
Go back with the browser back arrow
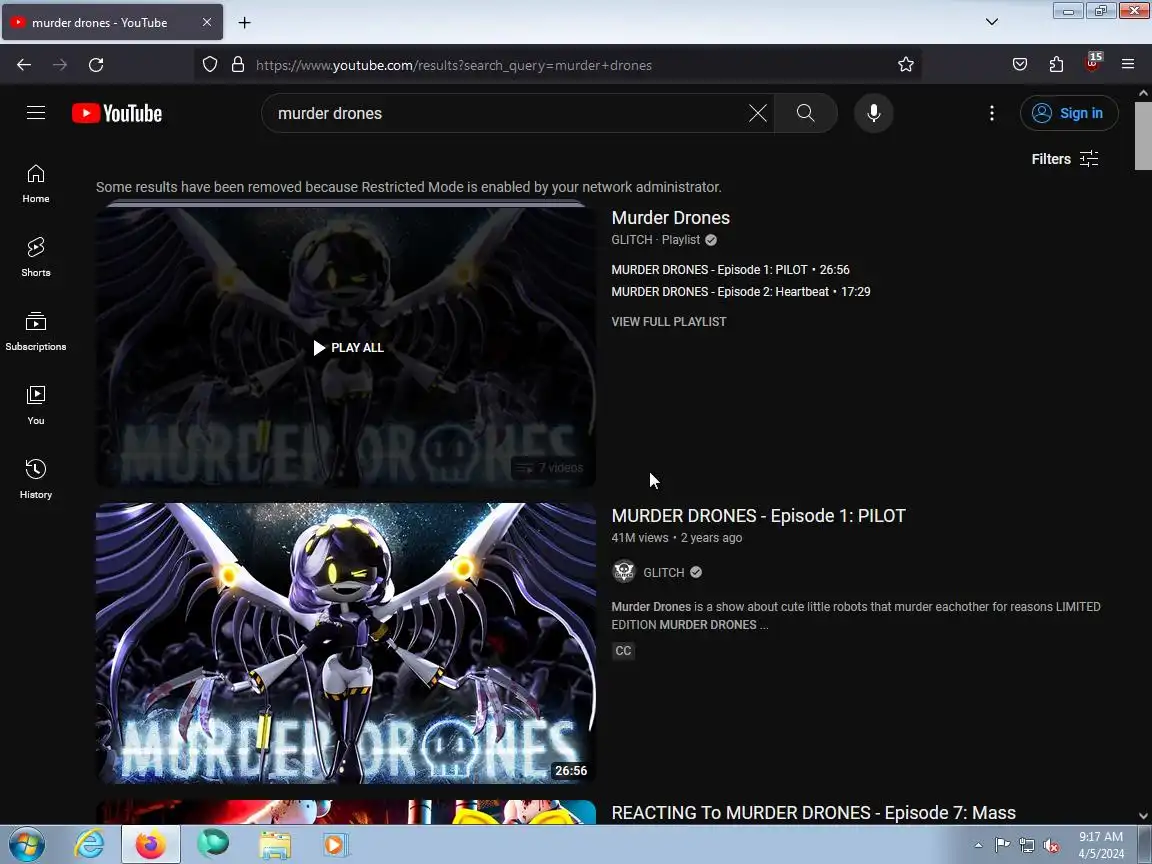(x=24, y=65)
